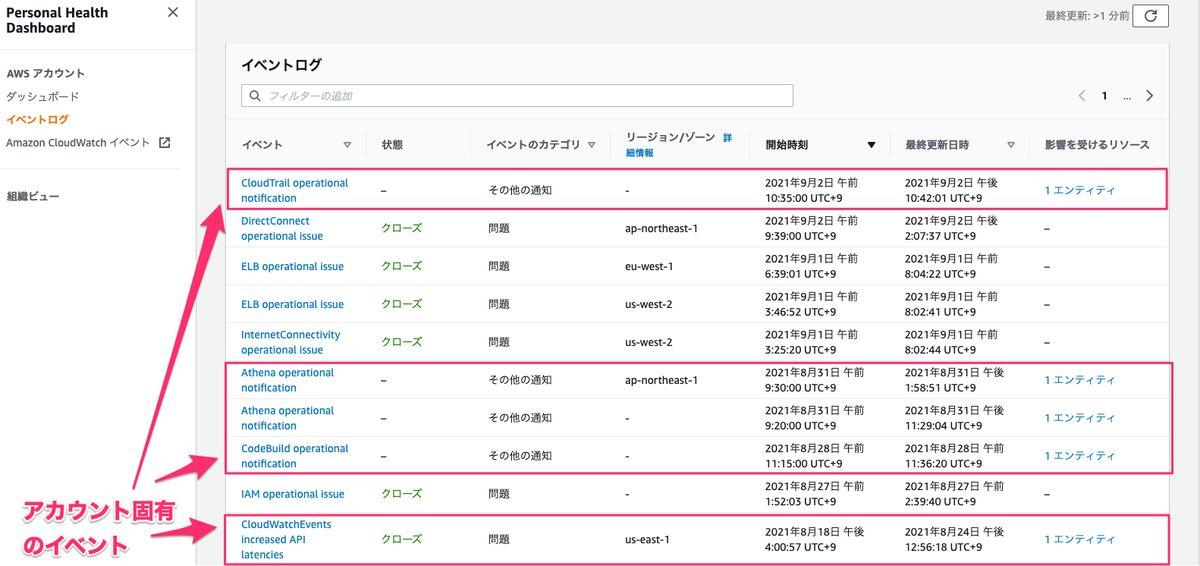Sort by イベント column arrow
This screenshot has width=1200, height=566.
click(347, 145)
